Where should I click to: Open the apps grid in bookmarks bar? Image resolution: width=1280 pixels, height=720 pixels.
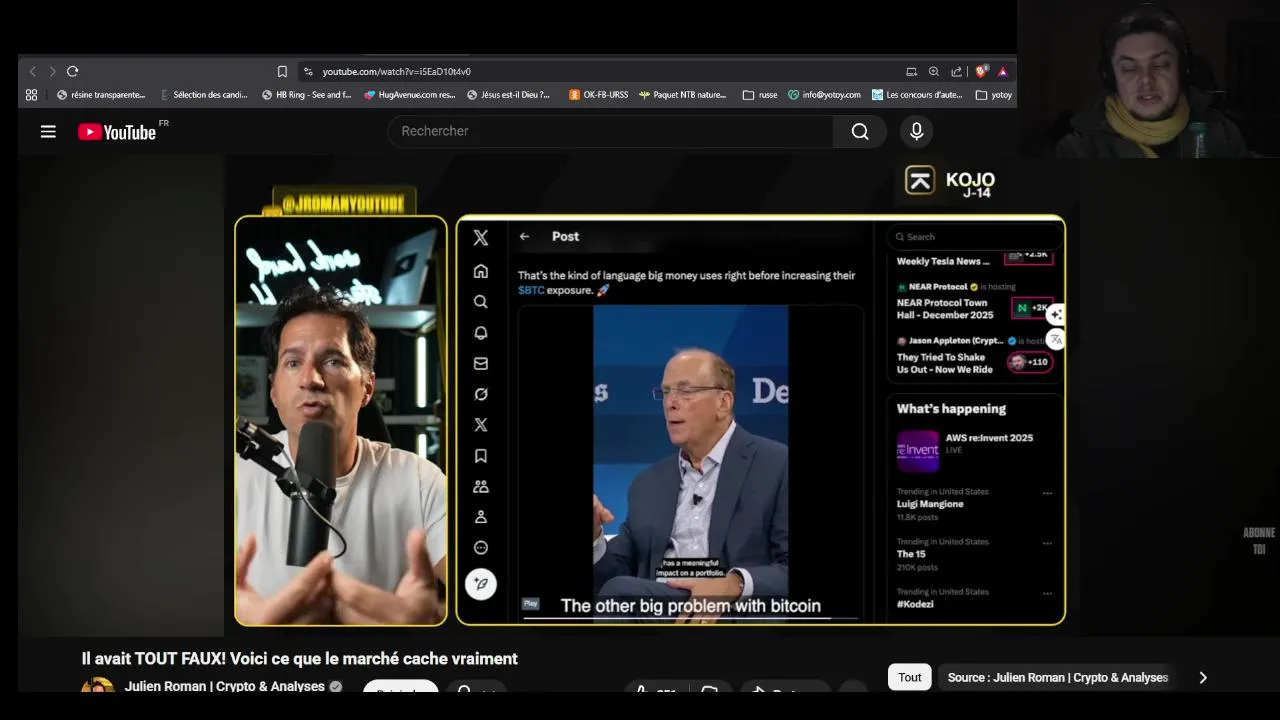pyautogui.click(x=31, y=95)
